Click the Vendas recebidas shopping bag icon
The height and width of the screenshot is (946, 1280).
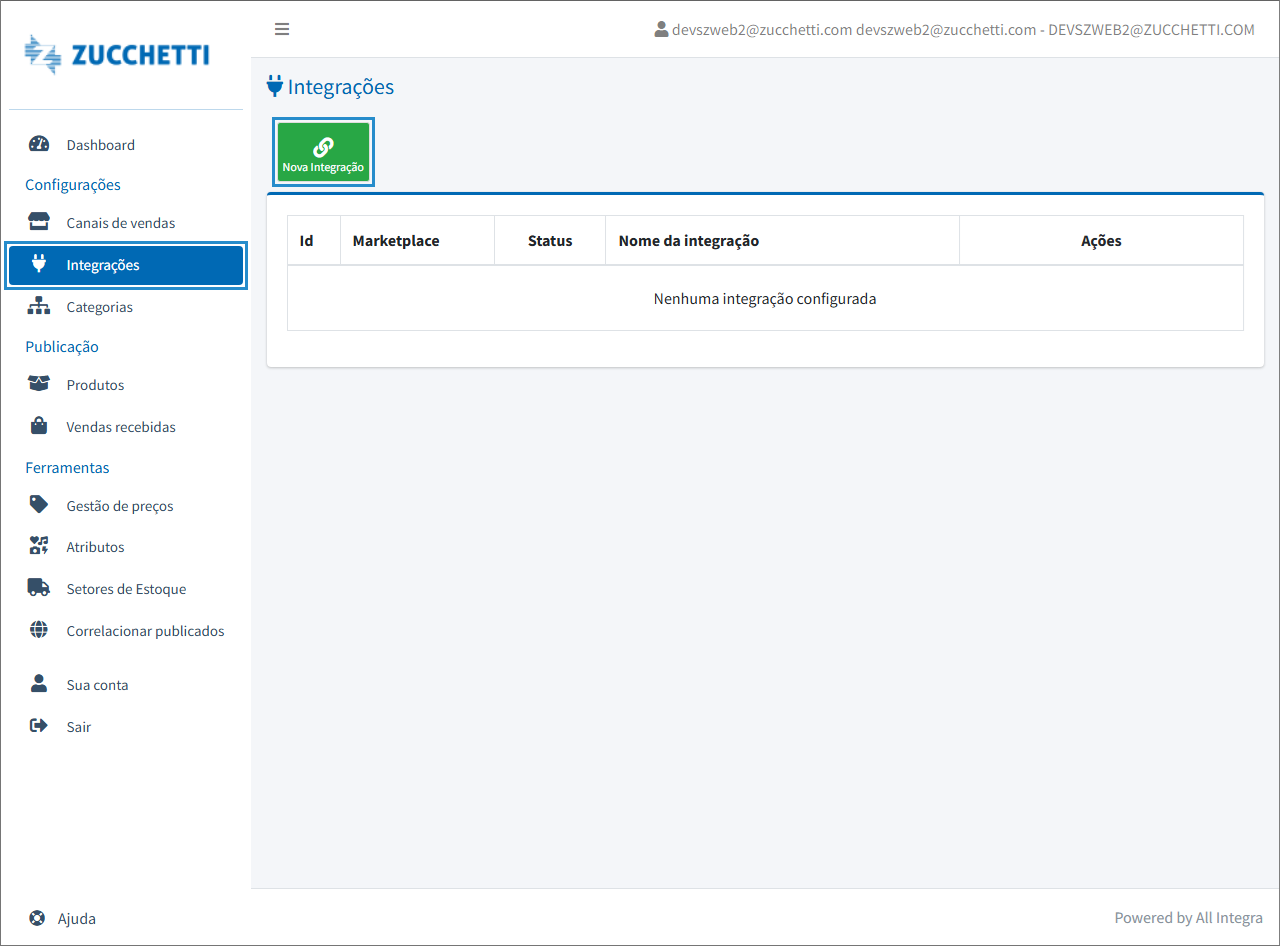pyautogui.click(x=39, y=426)
